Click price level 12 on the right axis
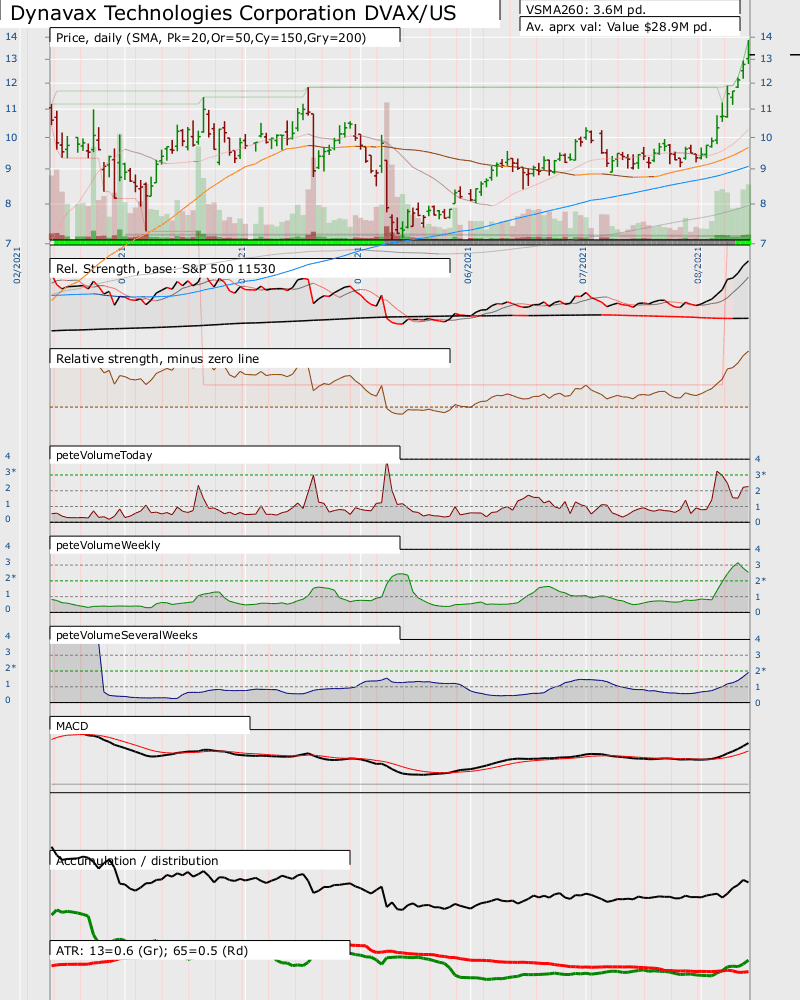The height and width of the screenshot is (1000, 800). (x=766, y=82)
